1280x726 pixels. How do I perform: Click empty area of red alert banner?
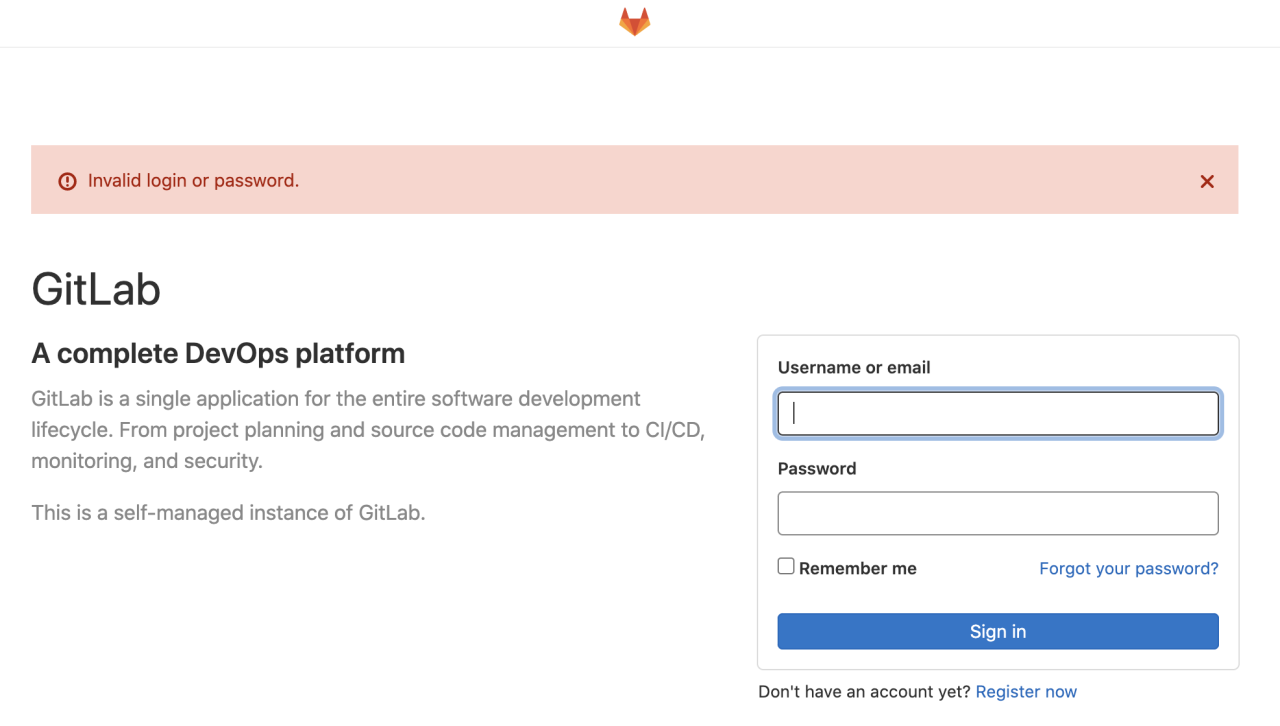coord(700,181)
